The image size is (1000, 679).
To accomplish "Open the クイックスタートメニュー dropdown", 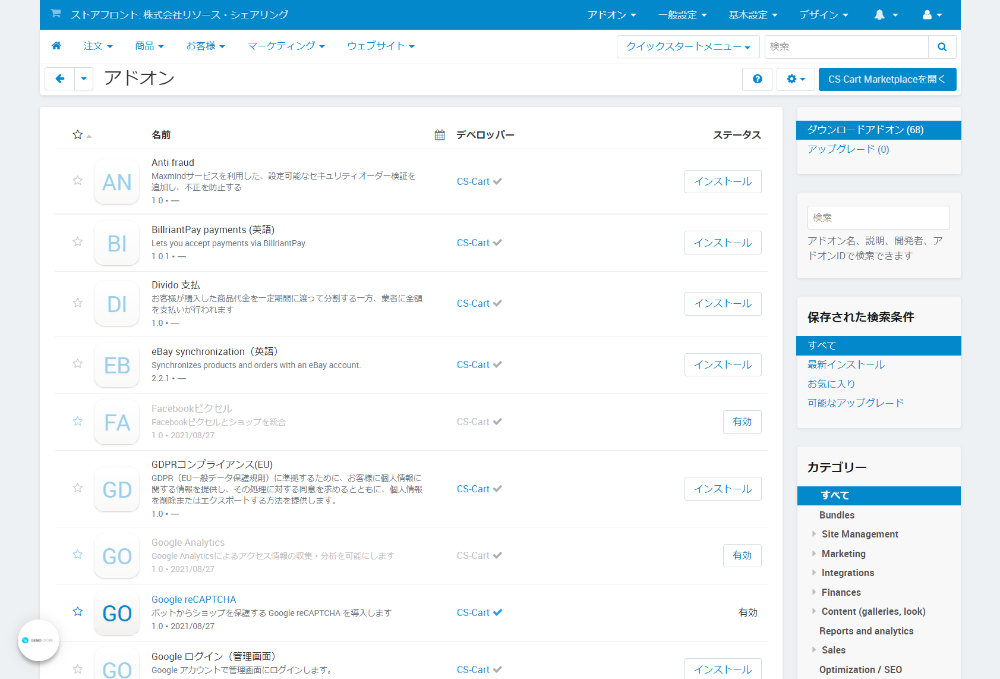I will (x=688, y=47).
